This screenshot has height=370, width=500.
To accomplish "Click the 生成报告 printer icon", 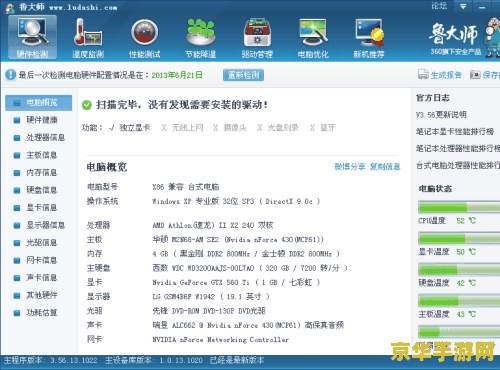I will pos(423,75).
